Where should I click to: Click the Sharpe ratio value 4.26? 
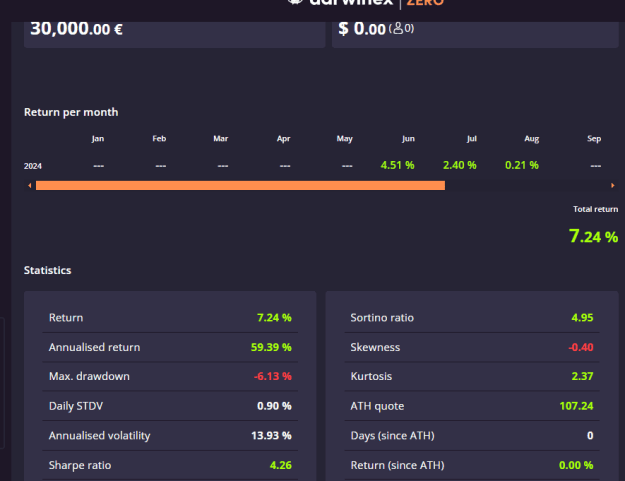tap(281, 465)
